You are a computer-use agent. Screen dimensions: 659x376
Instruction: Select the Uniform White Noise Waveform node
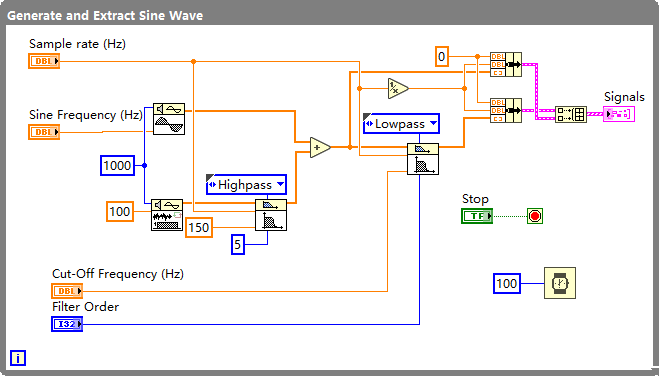167,215
